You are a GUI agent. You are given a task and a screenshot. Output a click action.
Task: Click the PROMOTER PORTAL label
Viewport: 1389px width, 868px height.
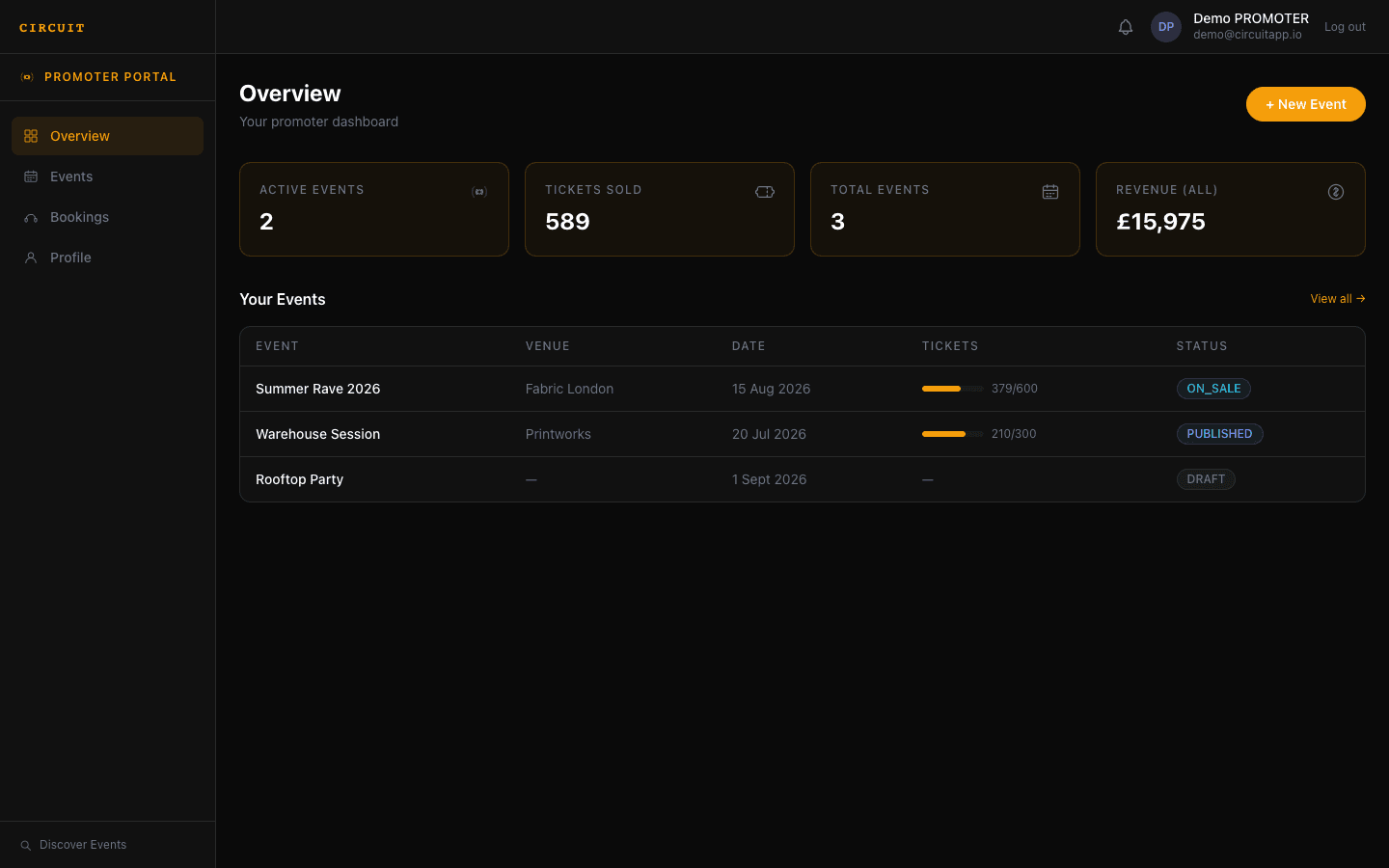(110, 77)
